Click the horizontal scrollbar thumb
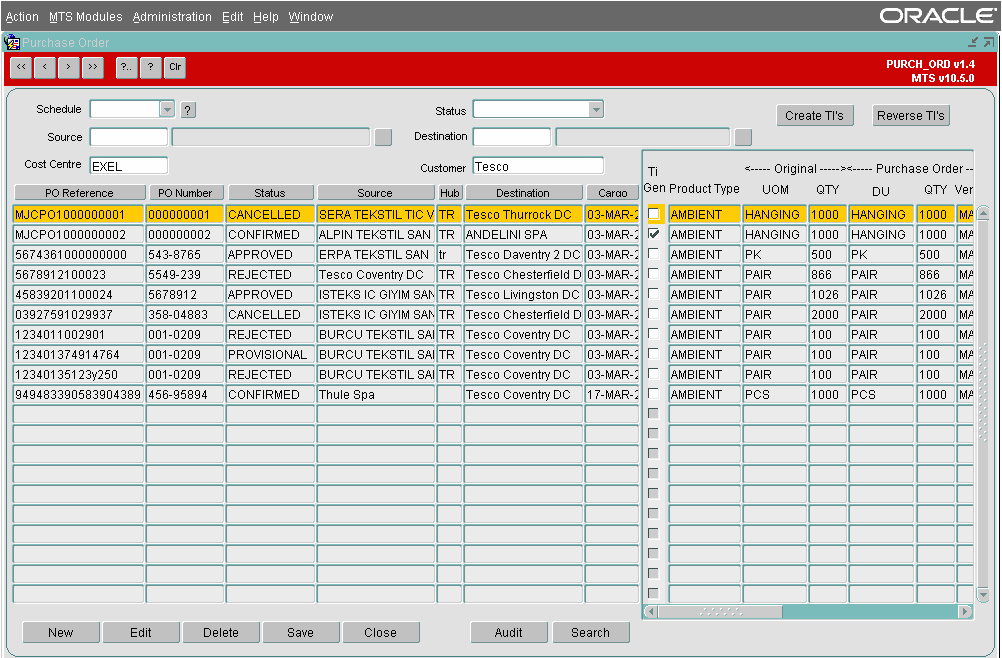The height and width of the screenshot is (658, 1002). point(721,611)
